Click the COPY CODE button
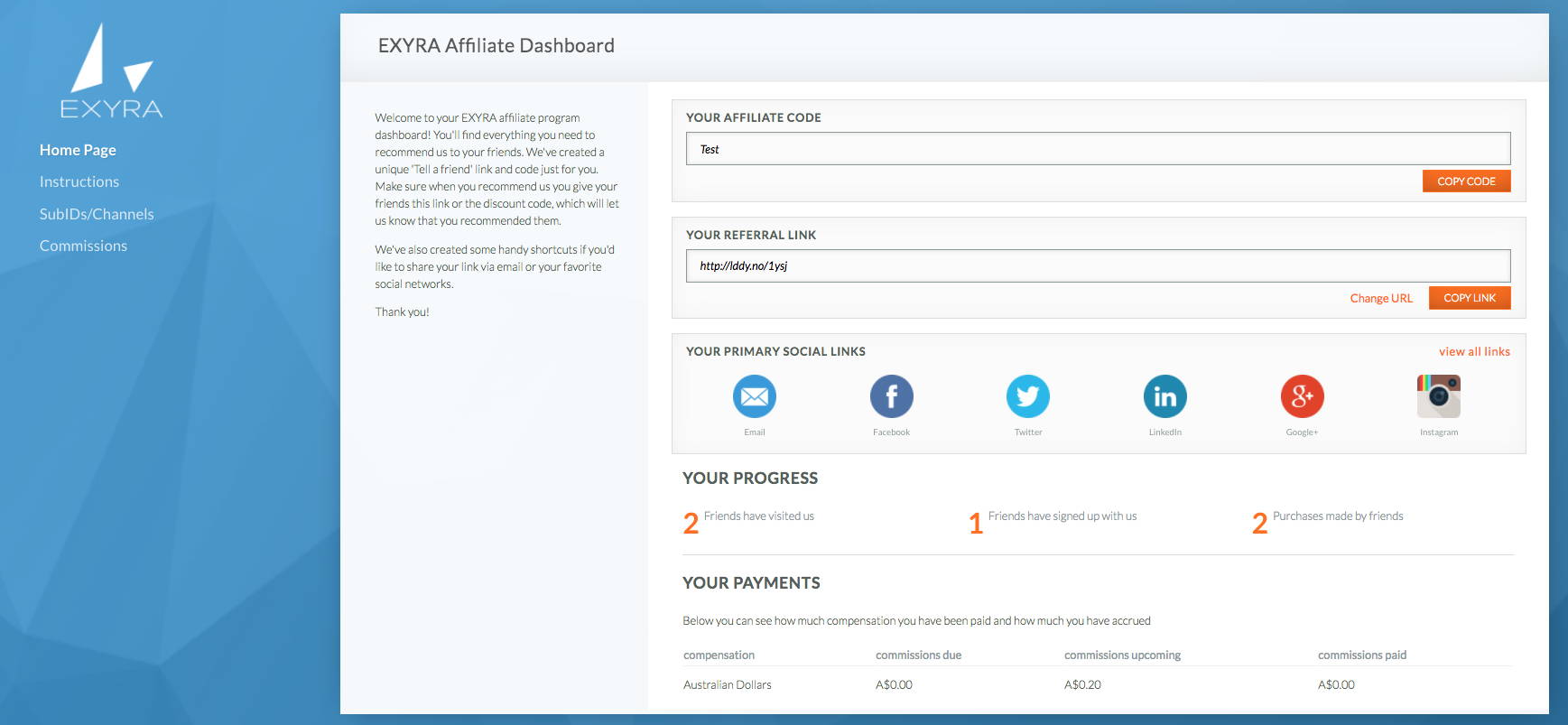1568x725 pixels. point(1467,181)
